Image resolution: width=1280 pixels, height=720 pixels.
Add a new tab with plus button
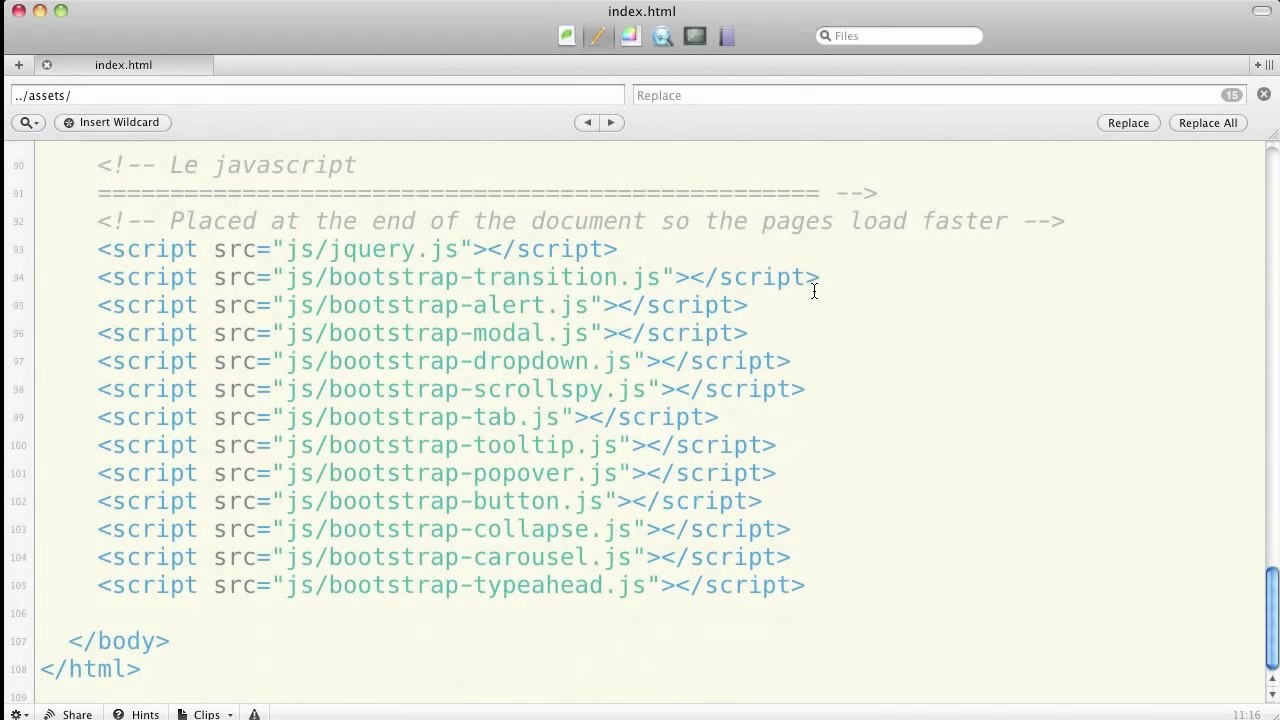[x=18, y=65]
